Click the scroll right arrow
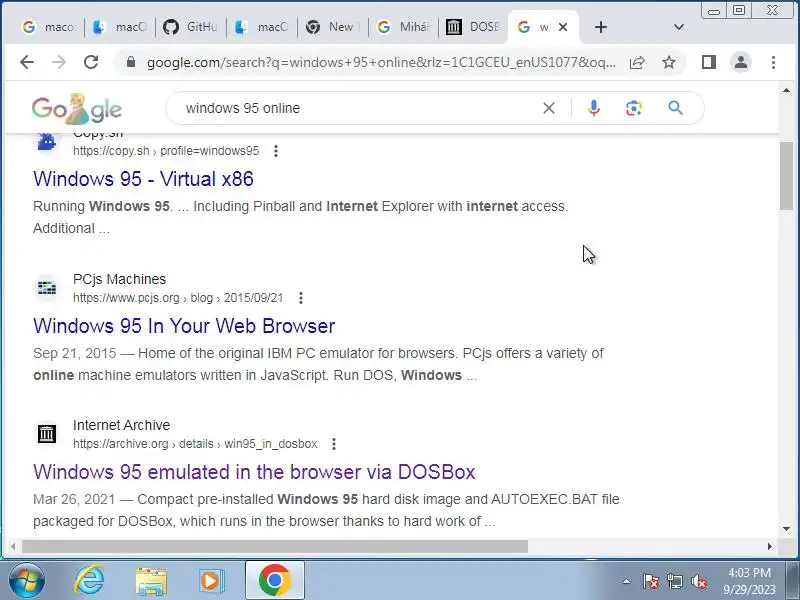Screen dimensions: 800x600 click(769, 546)
